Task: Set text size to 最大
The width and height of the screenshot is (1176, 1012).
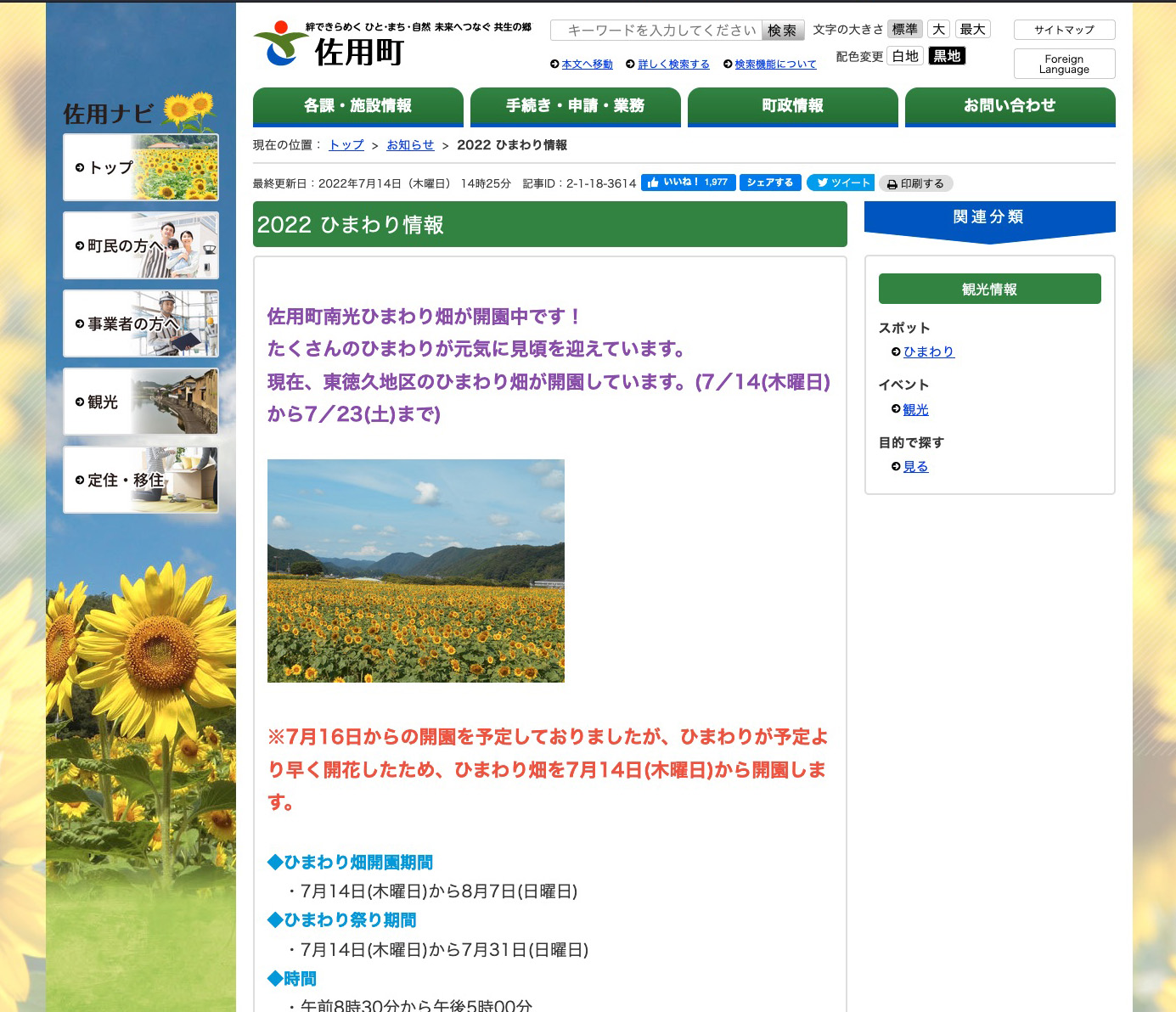Action: (972, 30)
